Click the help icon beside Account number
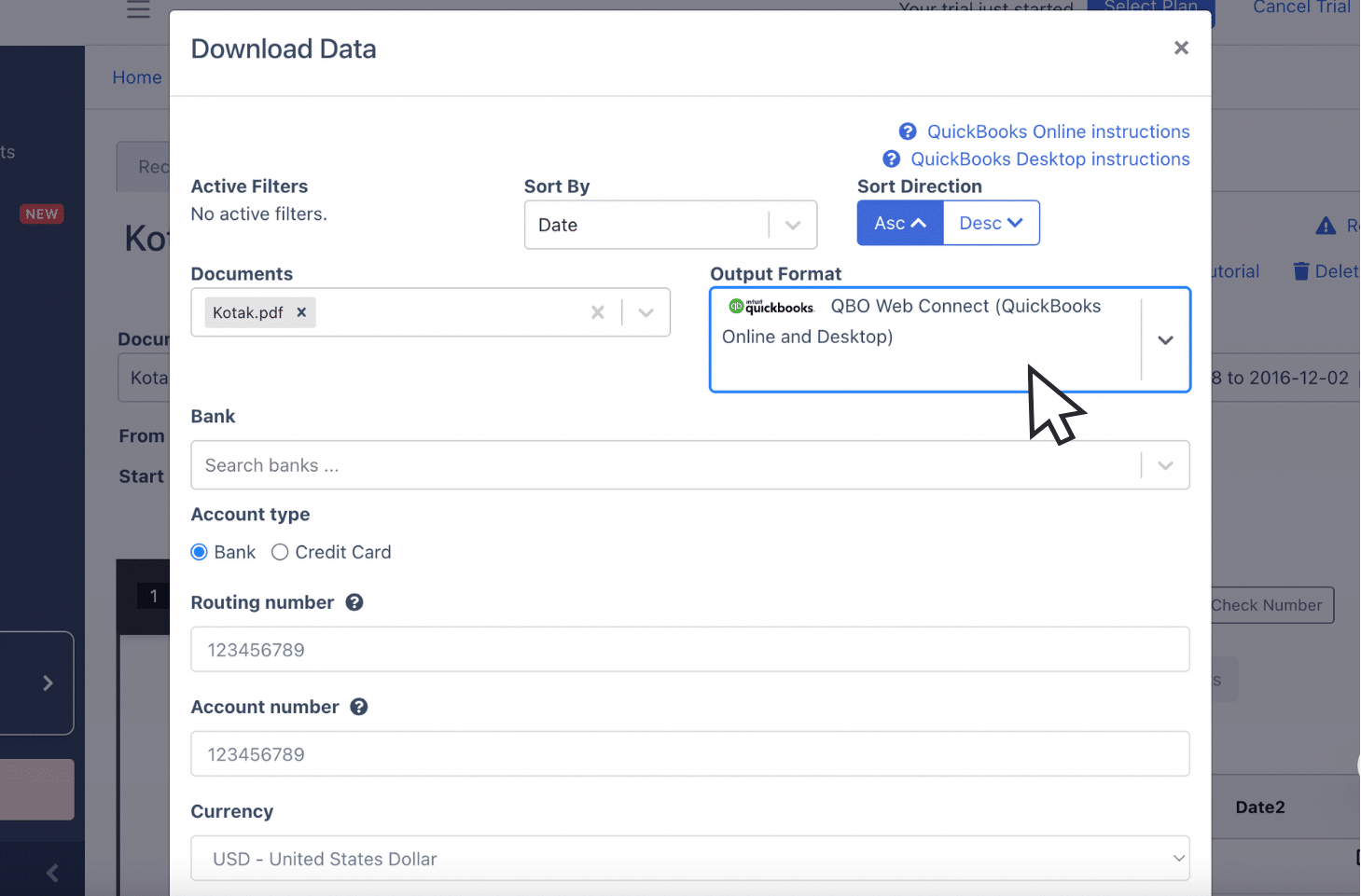Image resolution: width=1361 pixels, height=896 pixels. pyautogui.click(x=359, y=707)
